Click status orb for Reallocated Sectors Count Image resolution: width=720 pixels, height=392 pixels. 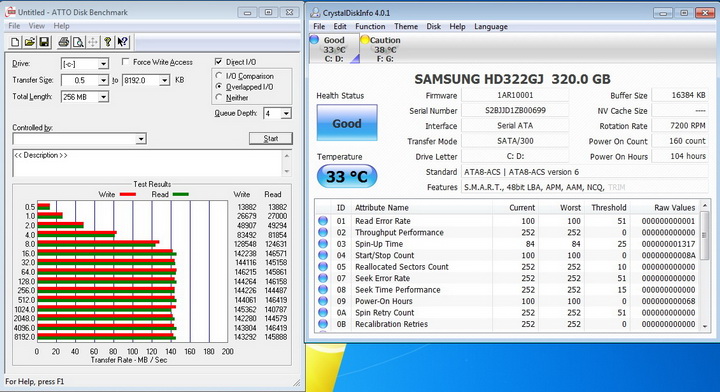pos(323,267)
